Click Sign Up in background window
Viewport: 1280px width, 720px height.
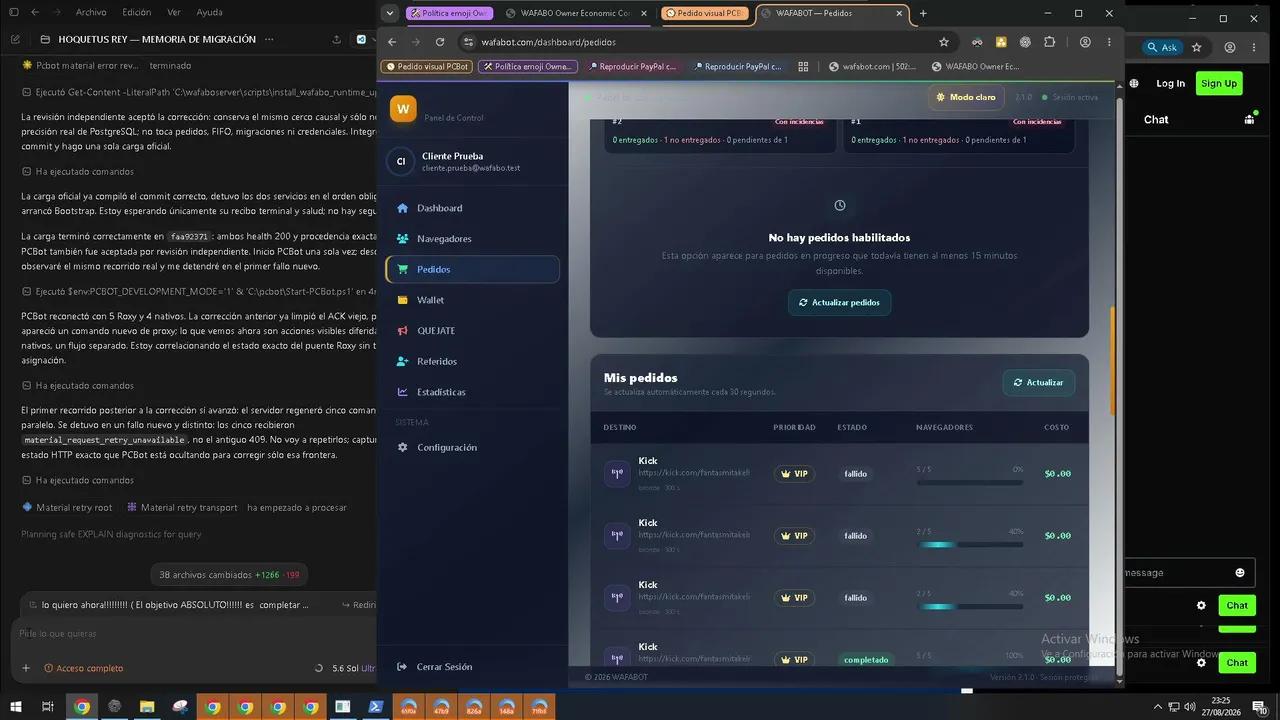pyautogui.click(x=1219, y=83)
